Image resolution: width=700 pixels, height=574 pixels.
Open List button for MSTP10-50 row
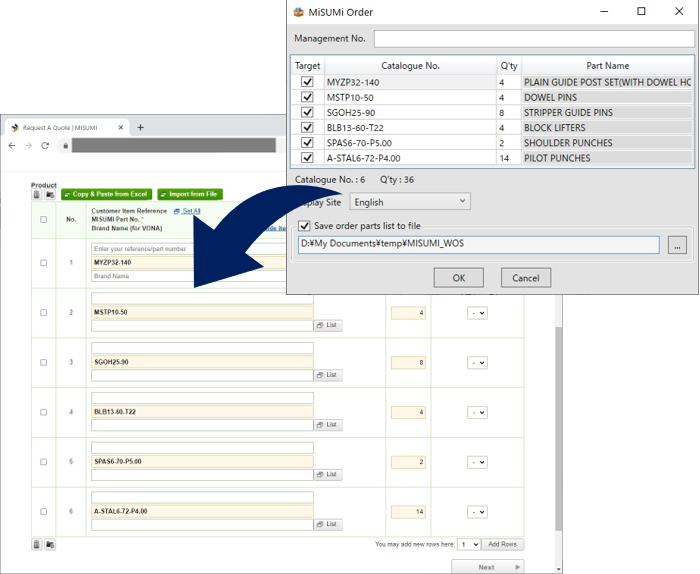pos(328,325)
